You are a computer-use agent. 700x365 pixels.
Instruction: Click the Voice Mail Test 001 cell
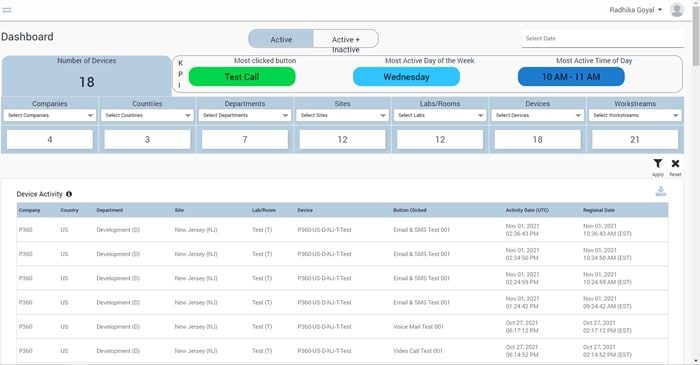click(419, 327)
